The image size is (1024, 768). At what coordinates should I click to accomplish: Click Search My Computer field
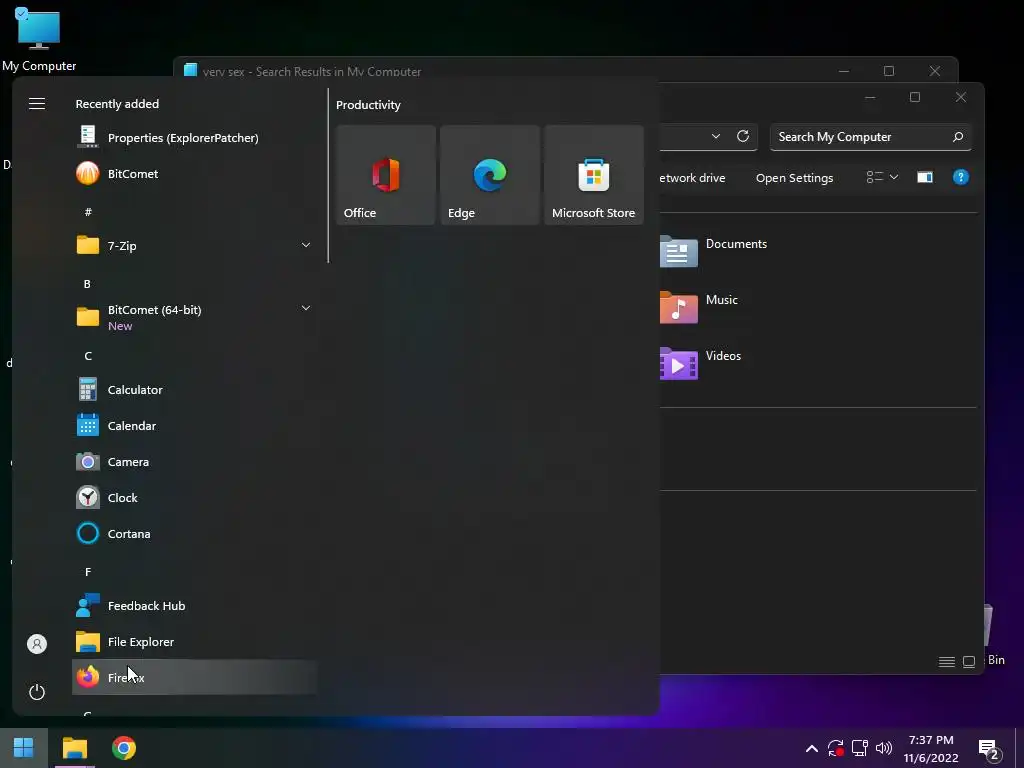click(x=871, y=137)
